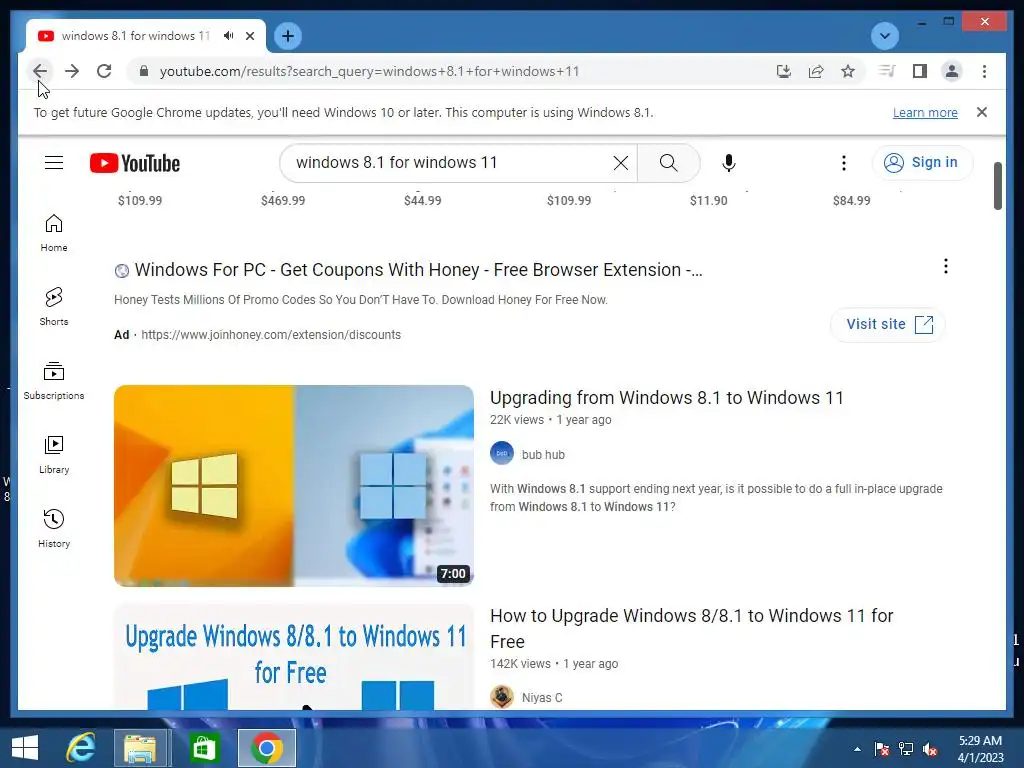
Task: Open the Windows Store taskbar icon
Action: (204, 748)
